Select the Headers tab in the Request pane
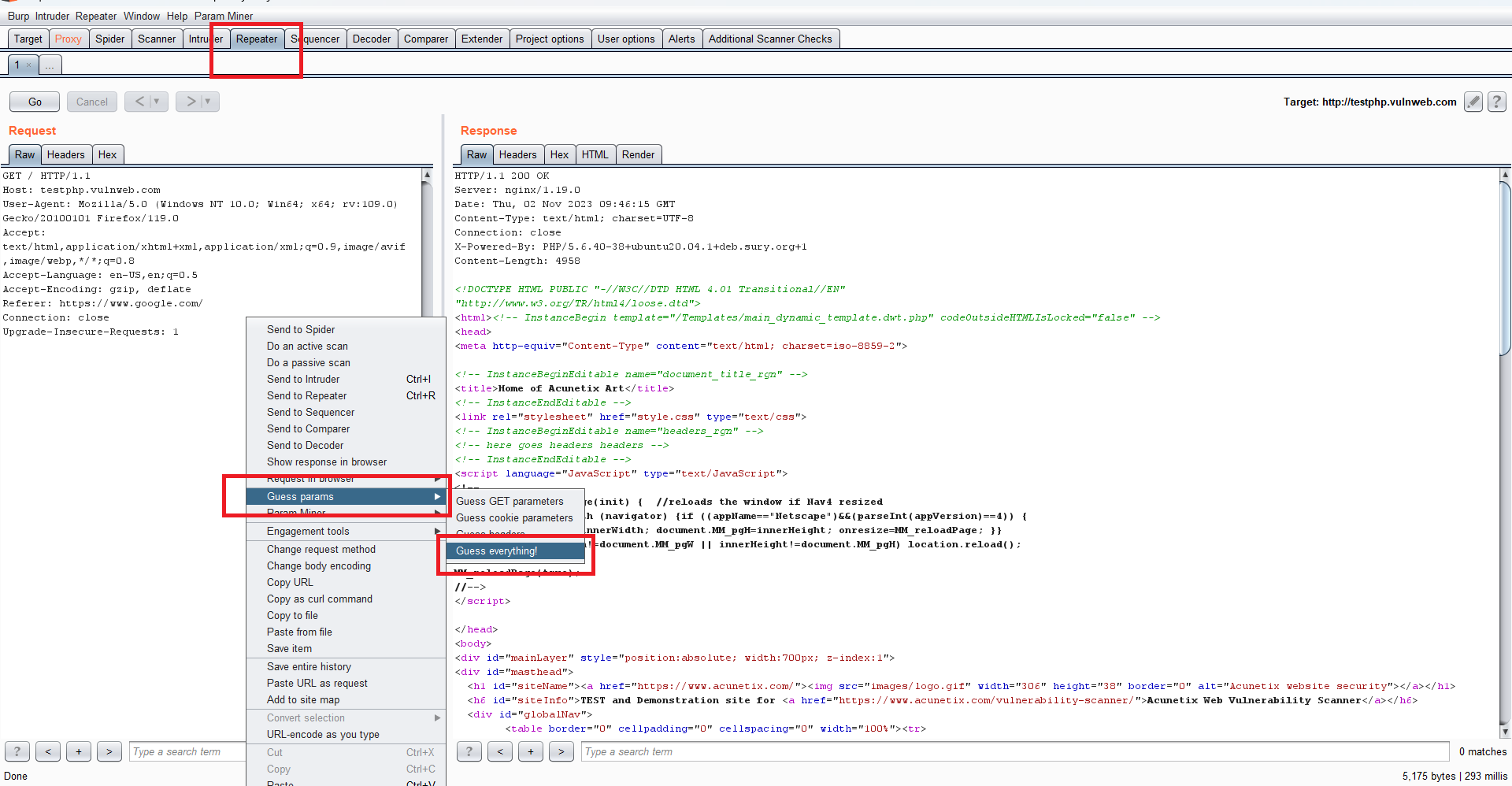The height and width of the screenshot is (786, 1512). coord(66,154)
